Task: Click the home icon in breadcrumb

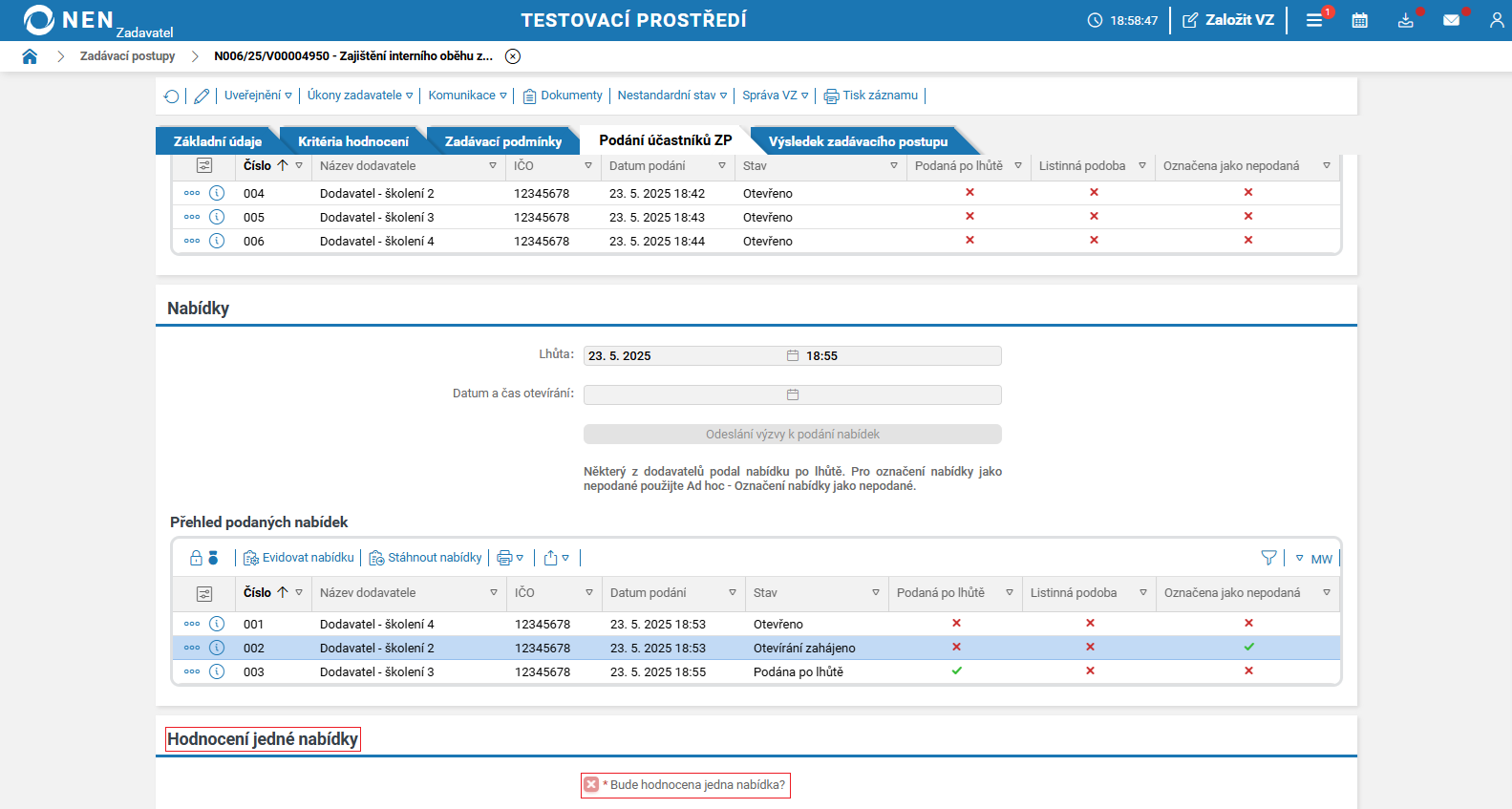Action: click(x=30, y=56)
